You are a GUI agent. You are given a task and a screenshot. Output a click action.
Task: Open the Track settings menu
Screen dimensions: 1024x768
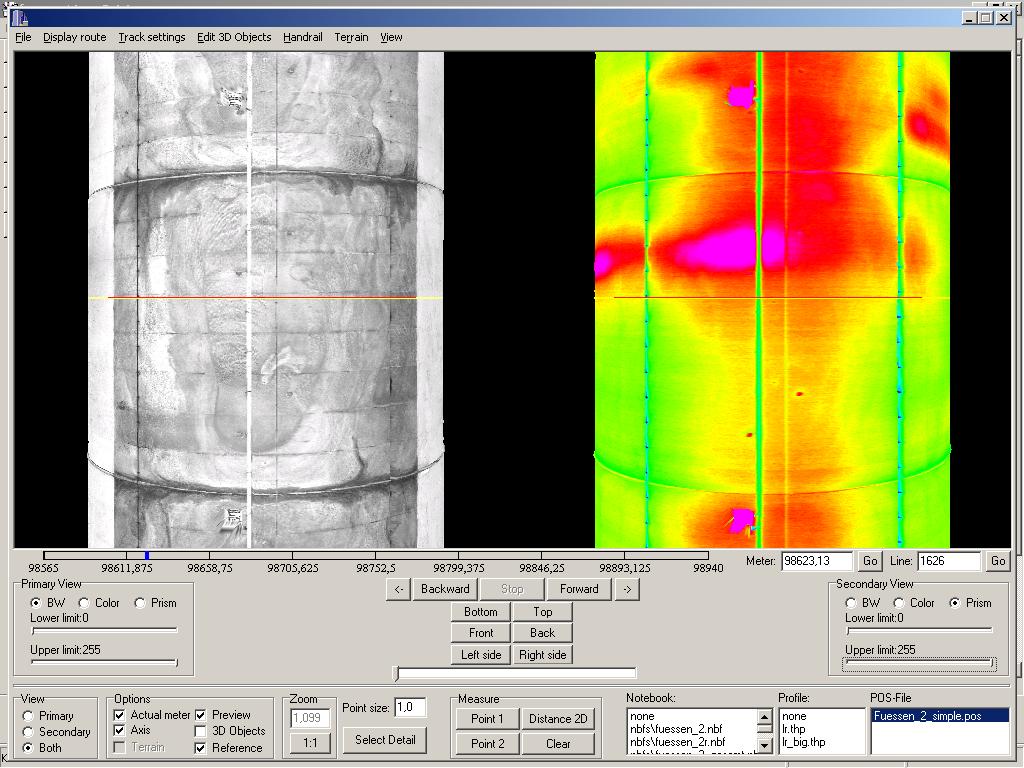point(151,37)
